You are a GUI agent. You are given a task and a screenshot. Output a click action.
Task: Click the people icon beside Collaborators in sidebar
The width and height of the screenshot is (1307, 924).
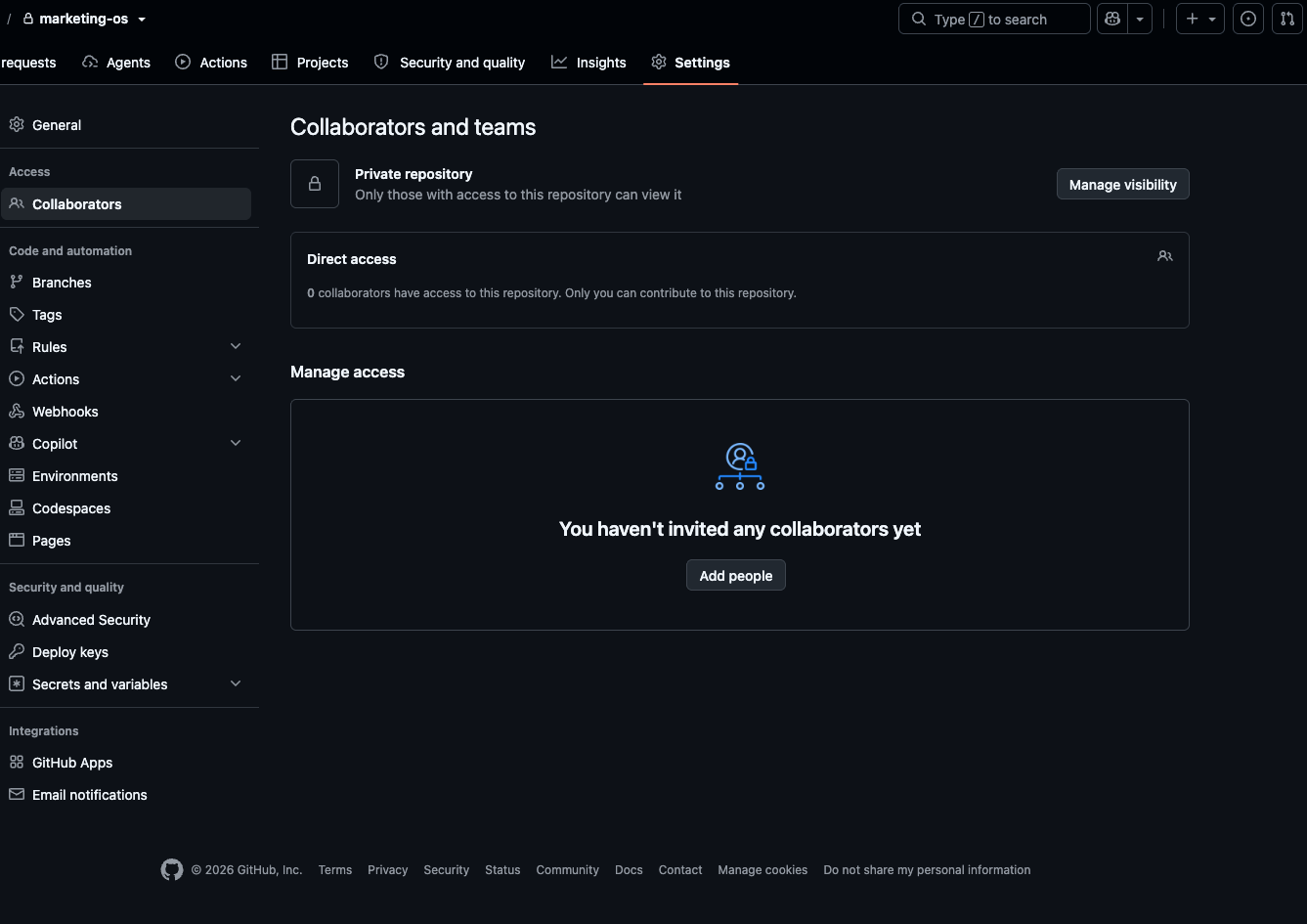click(17, 204)
